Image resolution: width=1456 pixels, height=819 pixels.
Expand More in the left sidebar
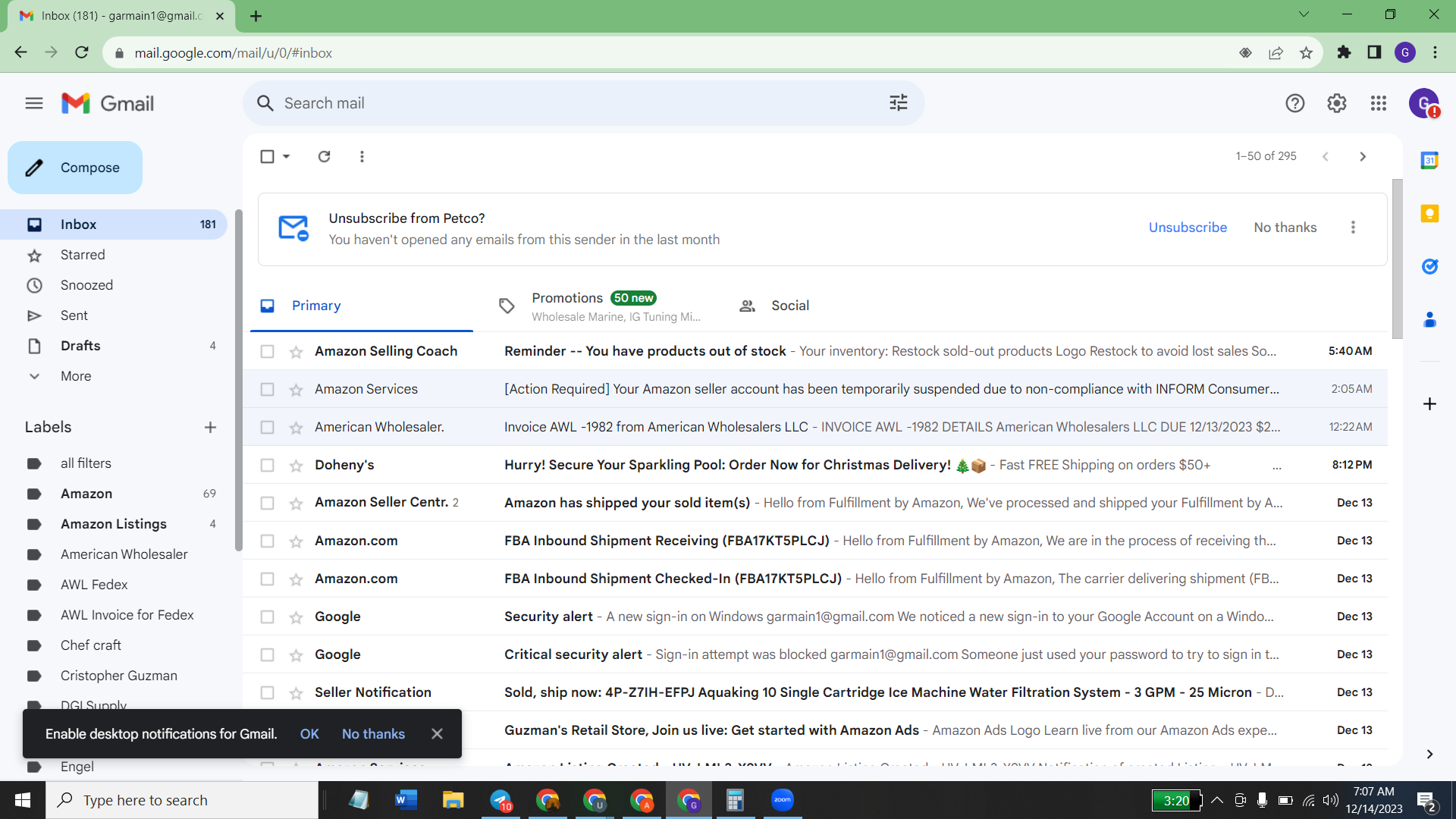(x=76, y=376)
